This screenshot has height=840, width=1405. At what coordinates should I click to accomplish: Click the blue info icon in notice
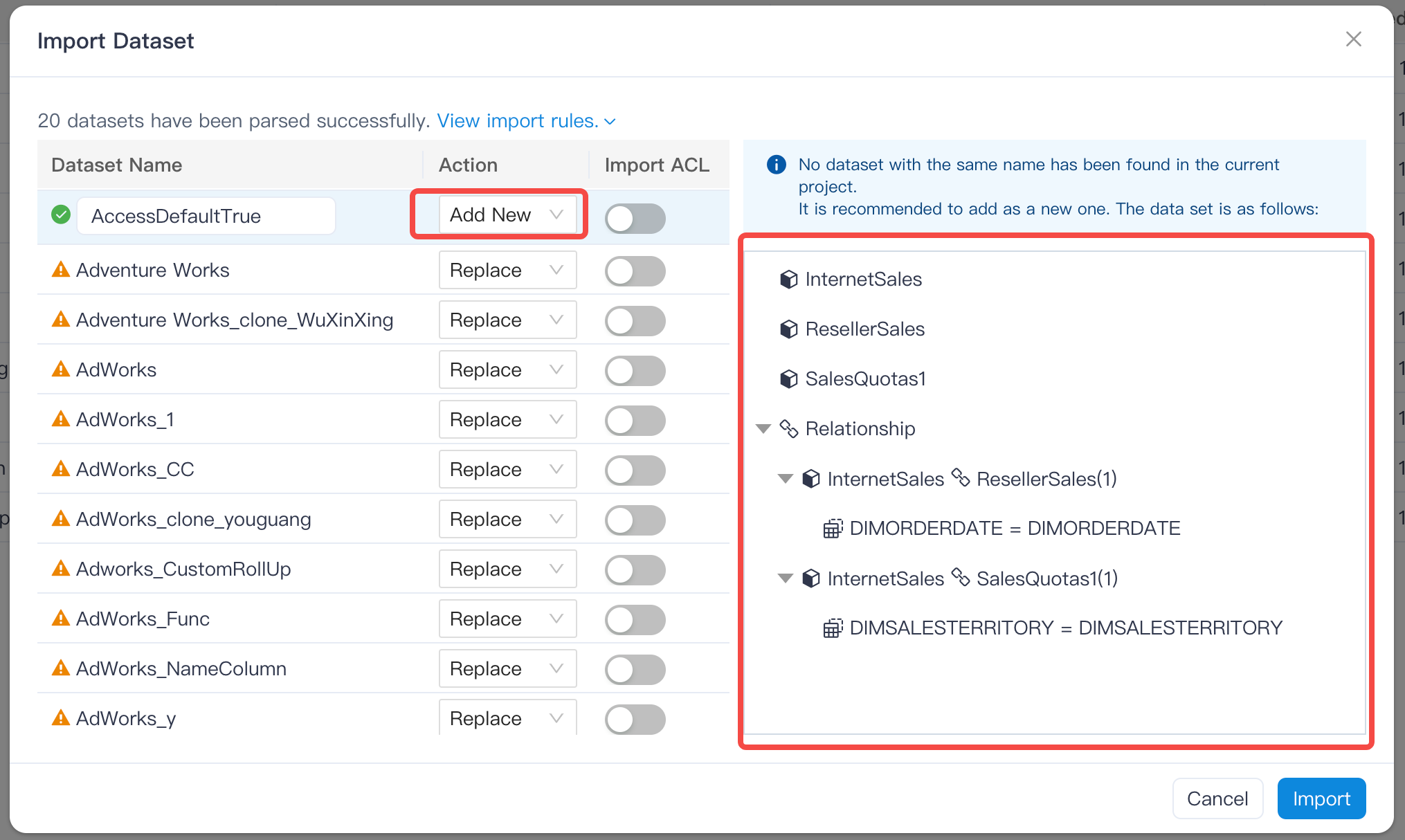pyautogui.click(x=777, y=165)
